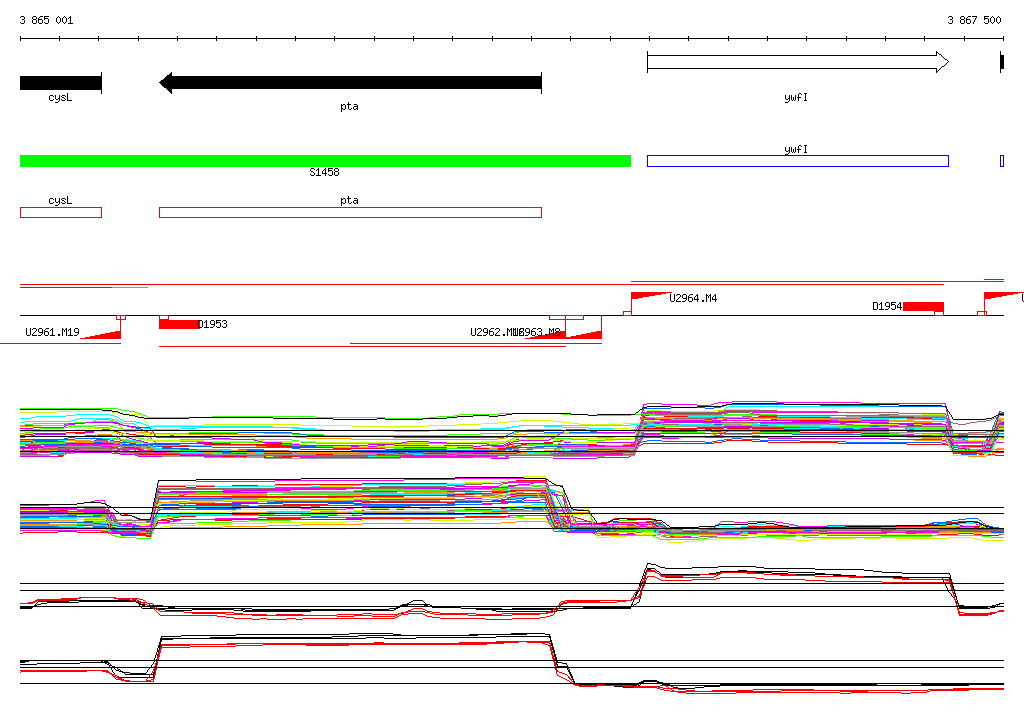Select the D1954 red terminator block
Image resolution: width=1024 pixels, height=714 pixels.
coord(923,306)
